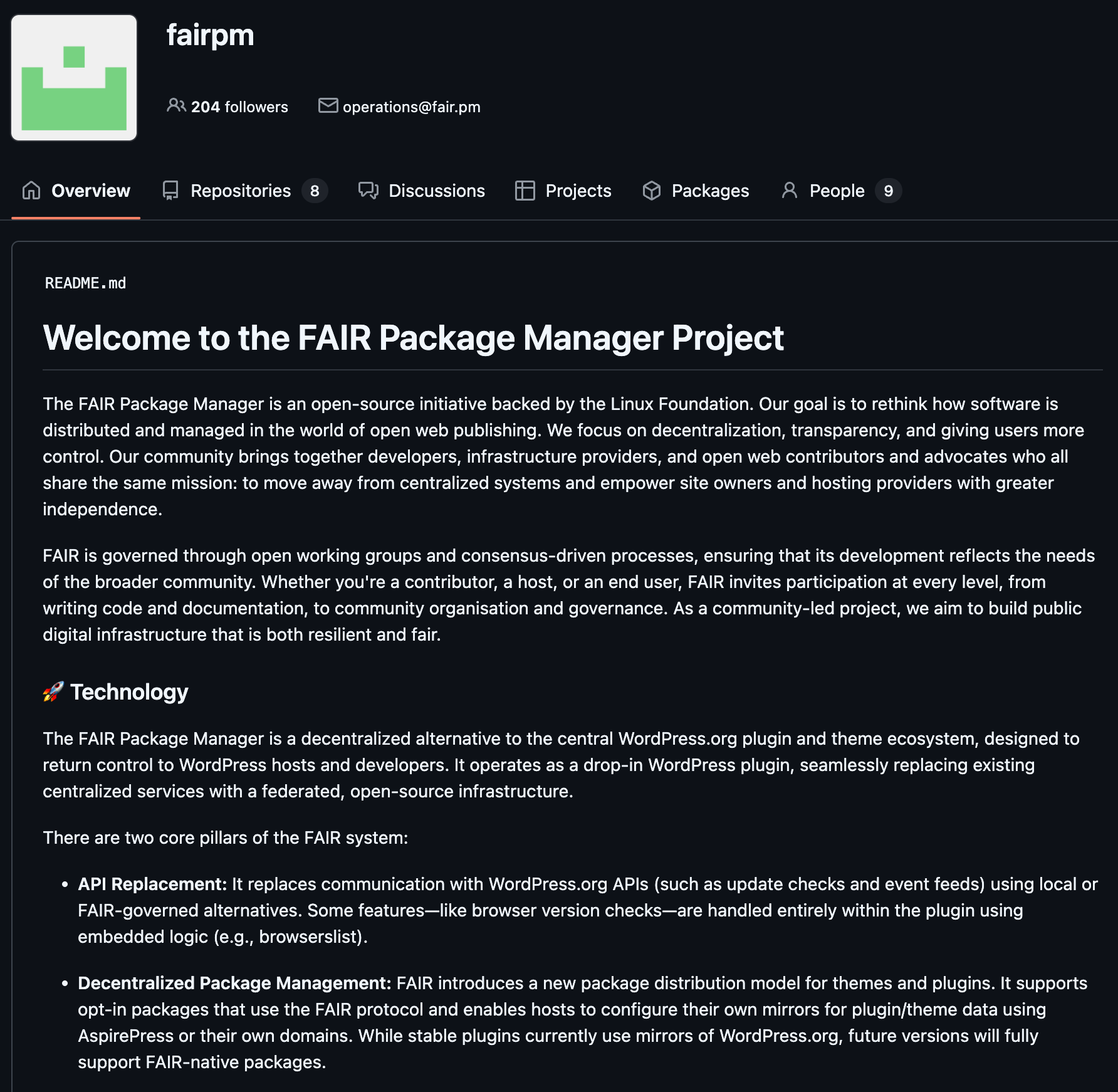Go to the Projects tab

[x=578, y=191]
